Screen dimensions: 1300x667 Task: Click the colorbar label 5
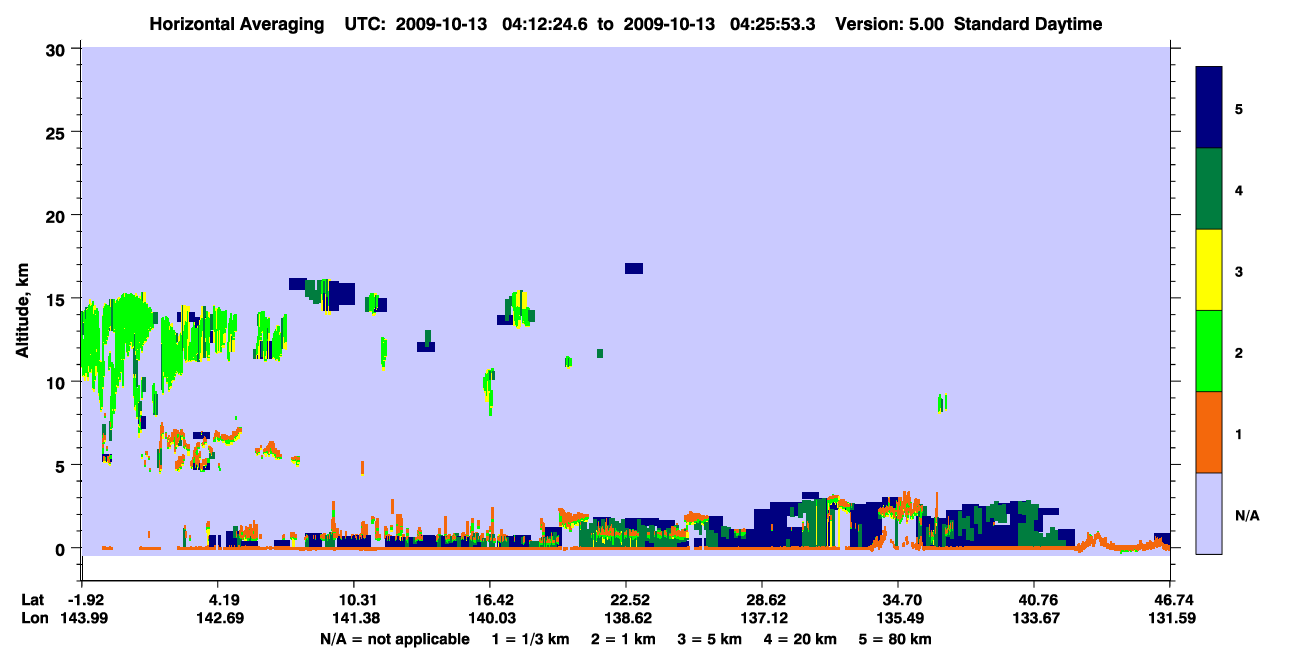click(x=1239, y=108)
